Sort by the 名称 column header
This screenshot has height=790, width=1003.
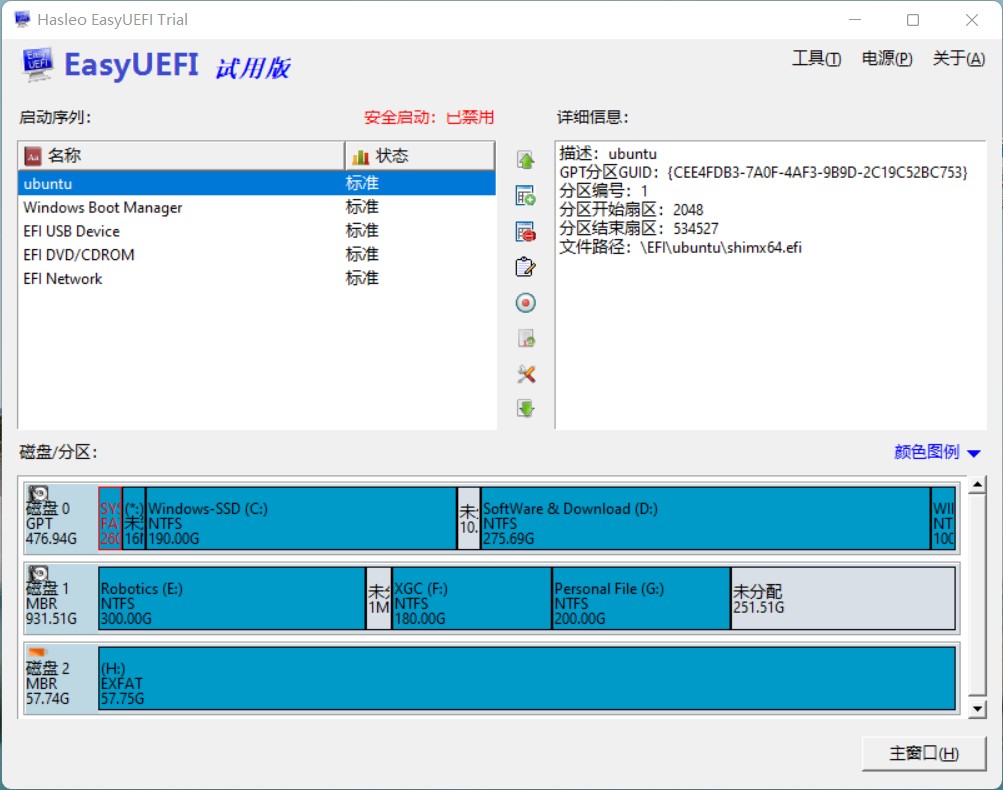[x=181, y=155]
